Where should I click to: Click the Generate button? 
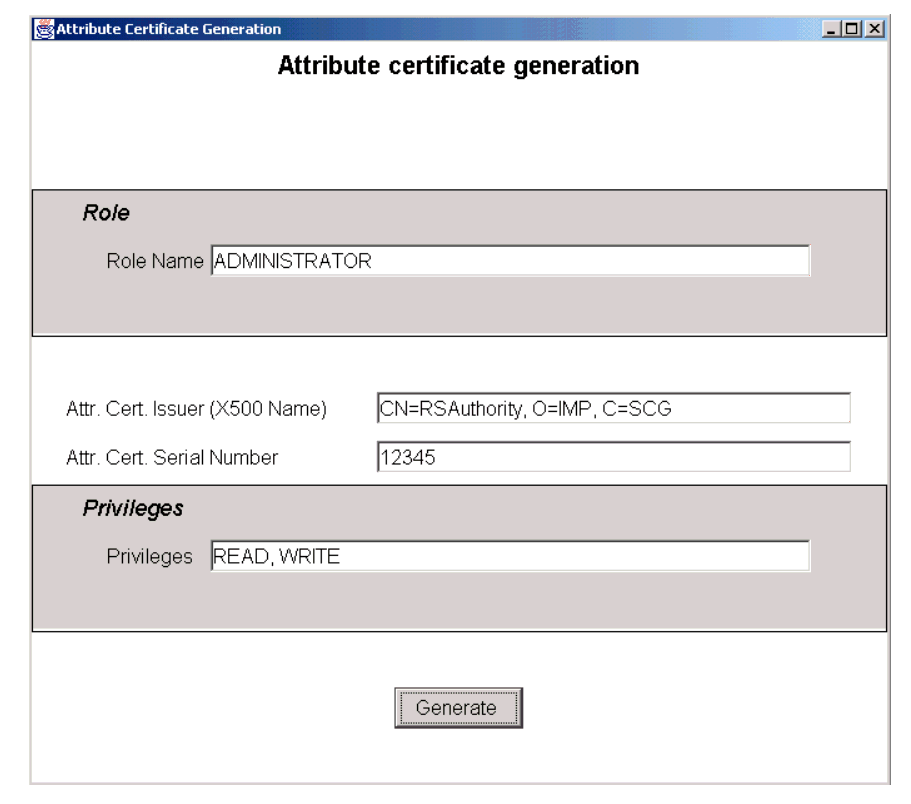point(456,707)
